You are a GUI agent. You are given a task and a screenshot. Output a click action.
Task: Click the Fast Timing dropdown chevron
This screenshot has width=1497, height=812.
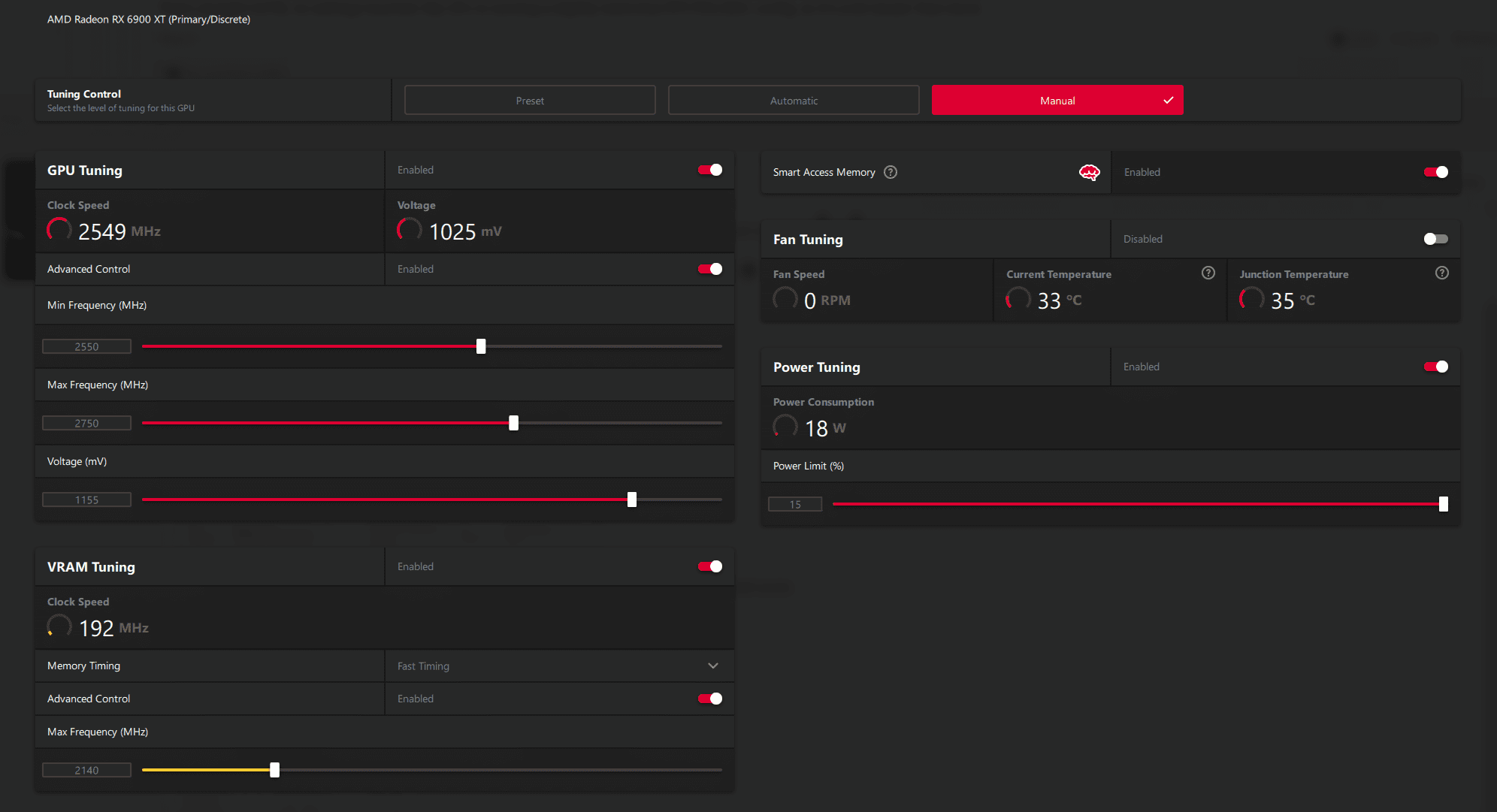click(712, 666)
